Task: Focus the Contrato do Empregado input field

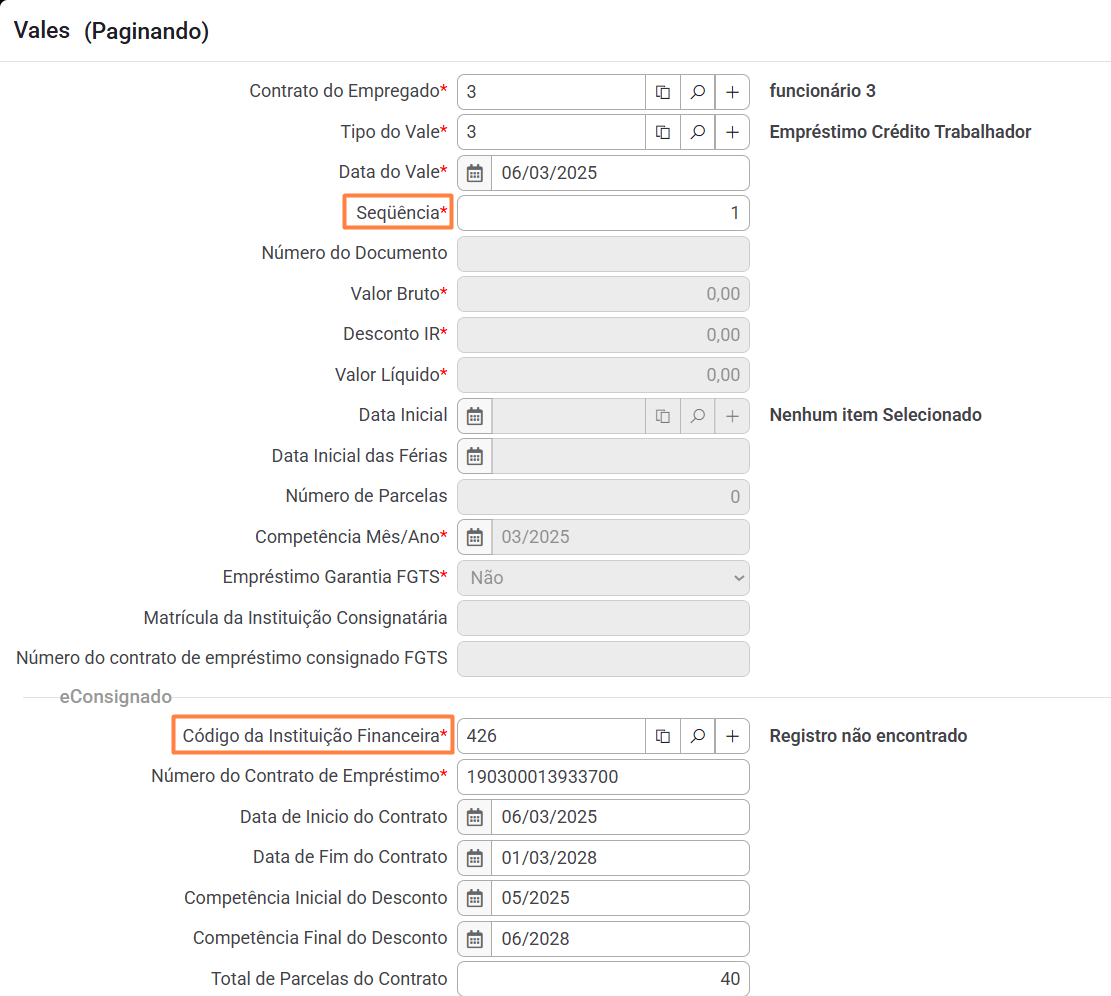Action: pyautogui.click(x=551, y=92)
